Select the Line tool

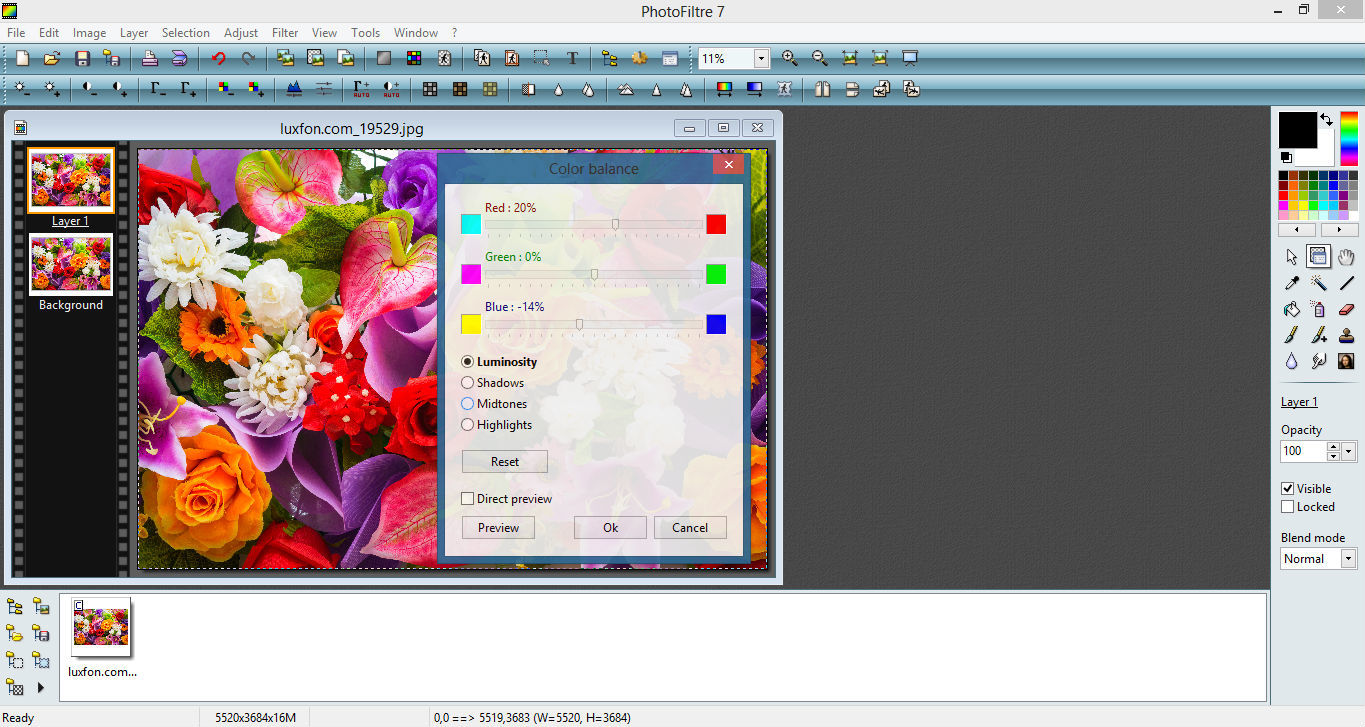[x=1346, y=284]
